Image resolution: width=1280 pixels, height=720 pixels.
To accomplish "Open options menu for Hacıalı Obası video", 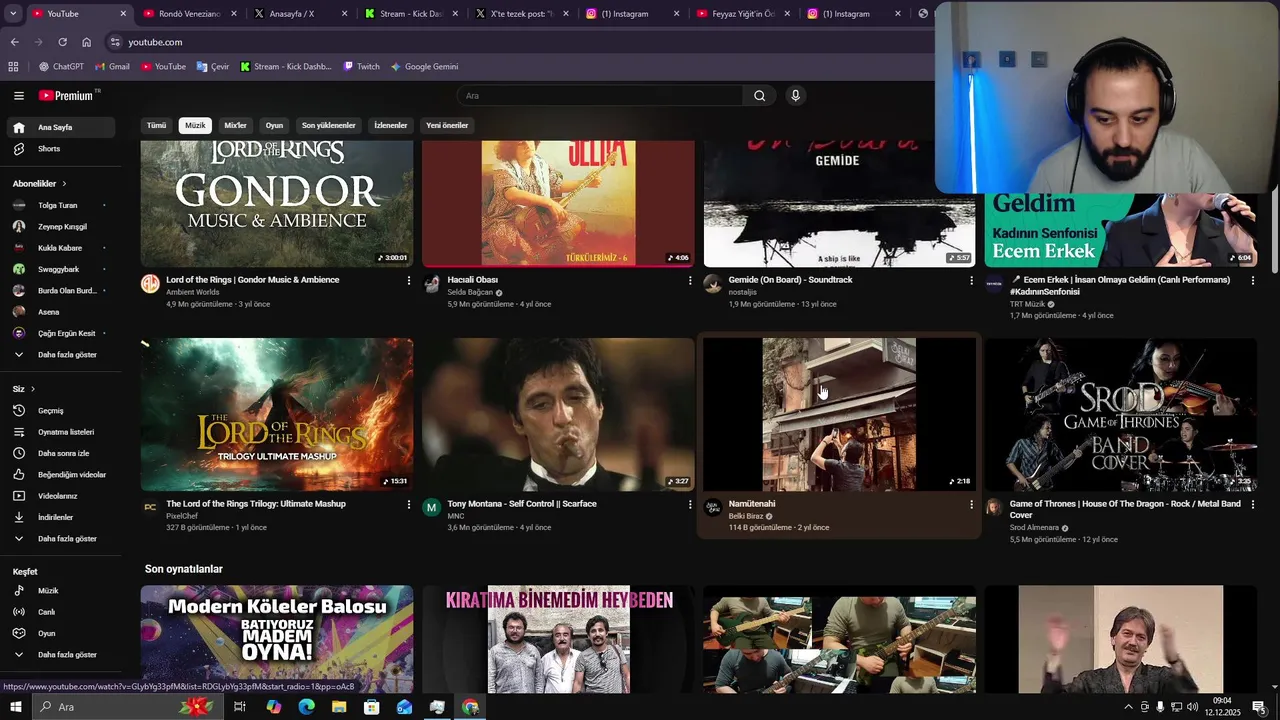I will tap(689, 281).
